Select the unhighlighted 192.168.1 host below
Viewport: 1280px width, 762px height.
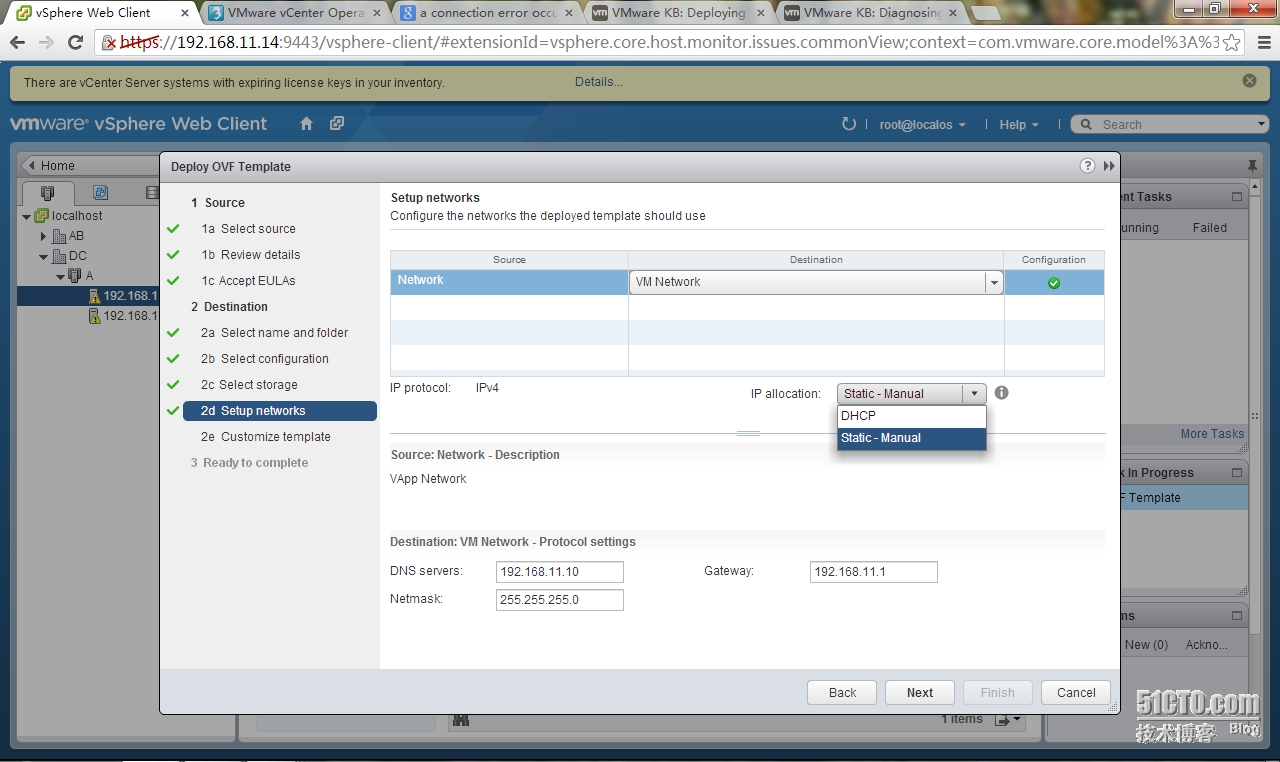click(x=88, y=316)
